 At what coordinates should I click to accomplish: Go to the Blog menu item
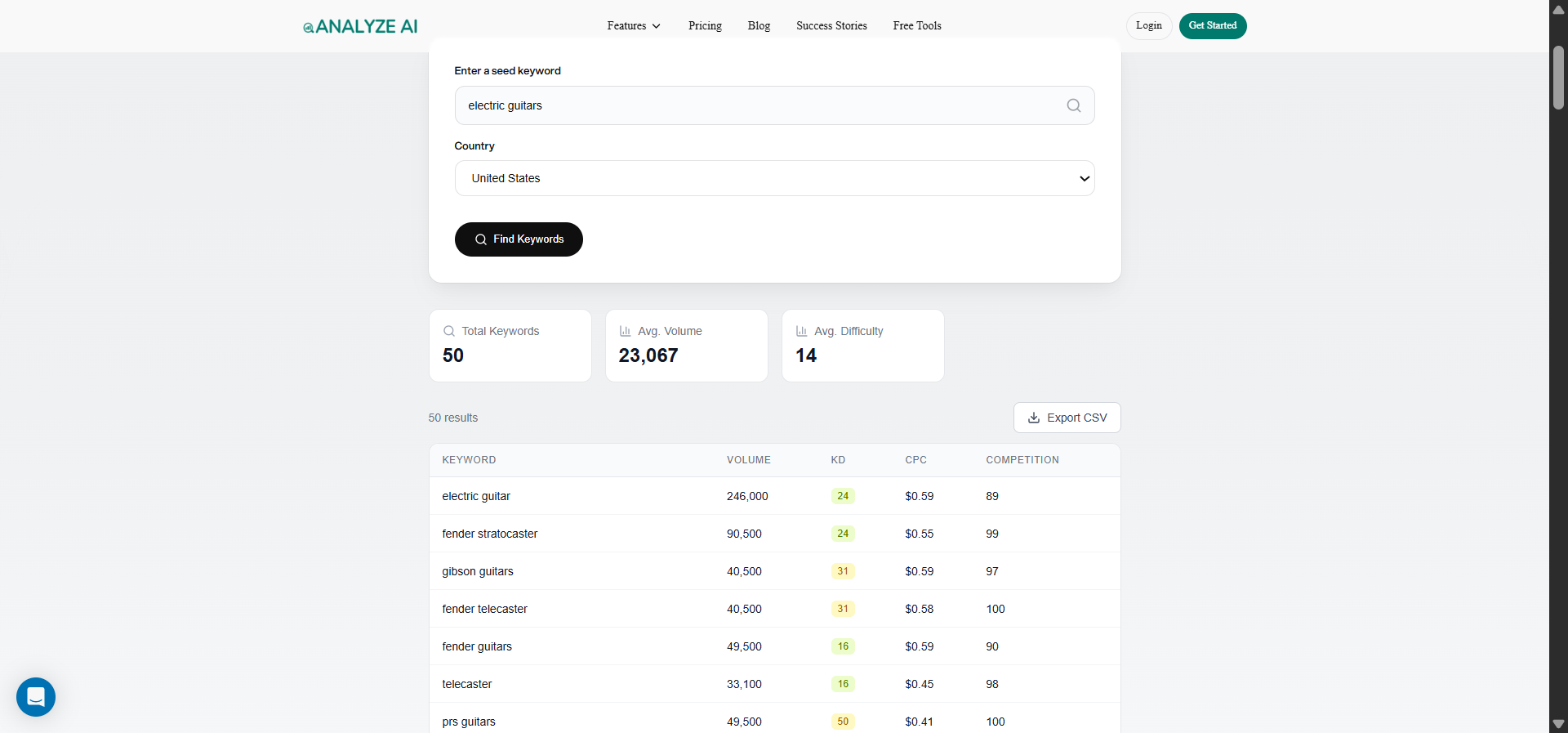click(759, 26)
